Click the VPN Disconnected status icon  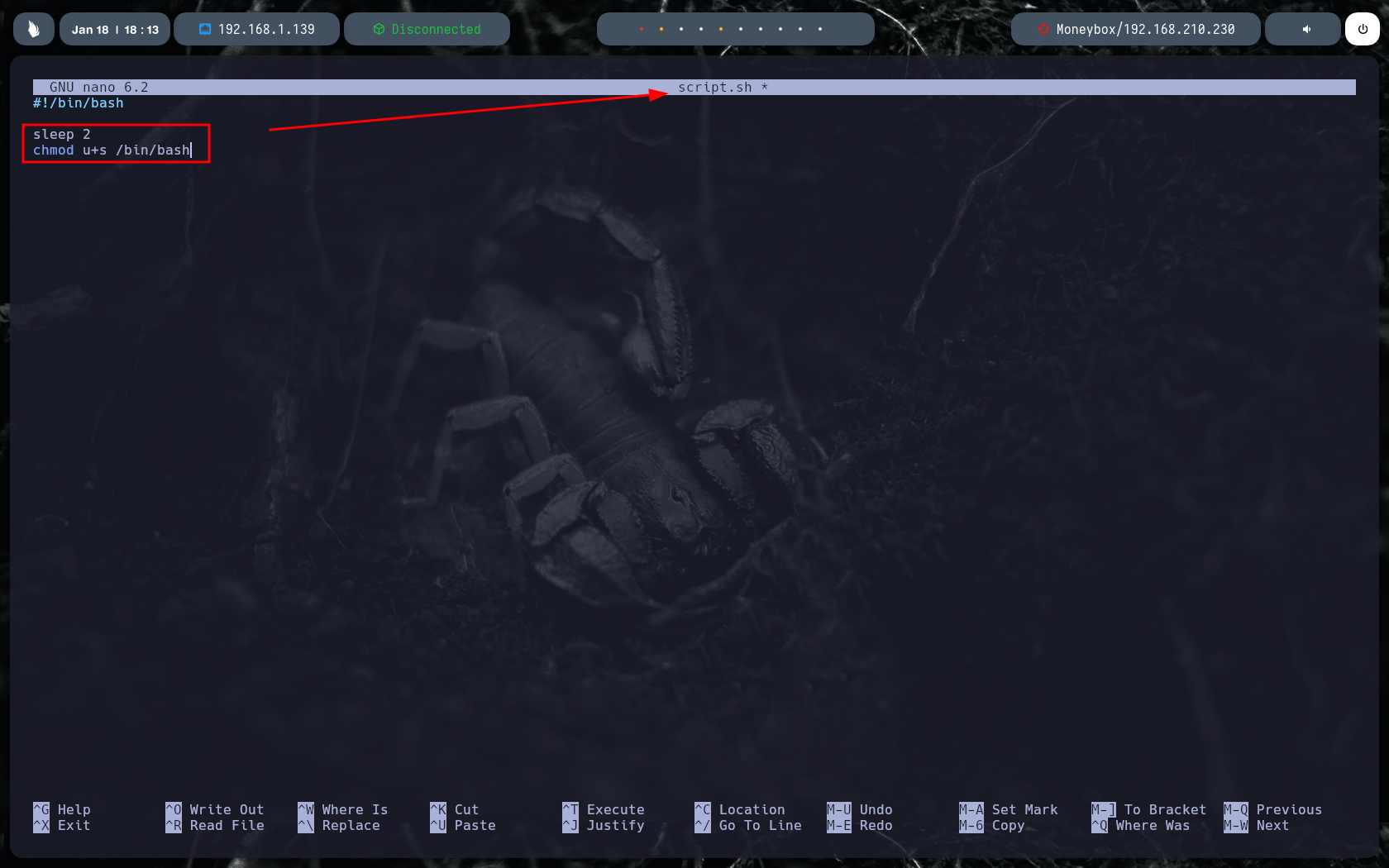pyautogui.click(x=379, y=29)
